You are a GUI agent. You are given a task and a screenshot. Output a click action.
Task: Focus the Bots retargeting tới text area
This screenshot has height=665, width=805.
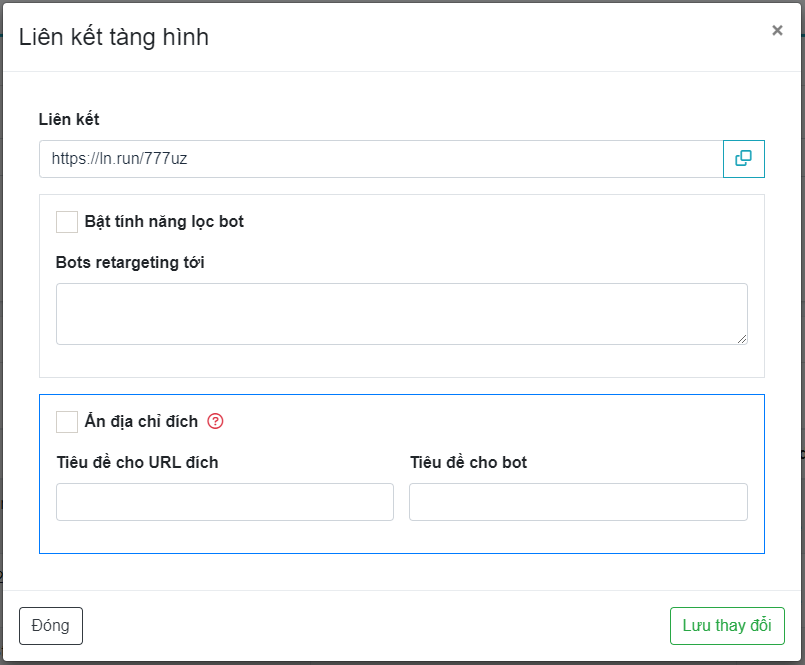tap(401, 314)
